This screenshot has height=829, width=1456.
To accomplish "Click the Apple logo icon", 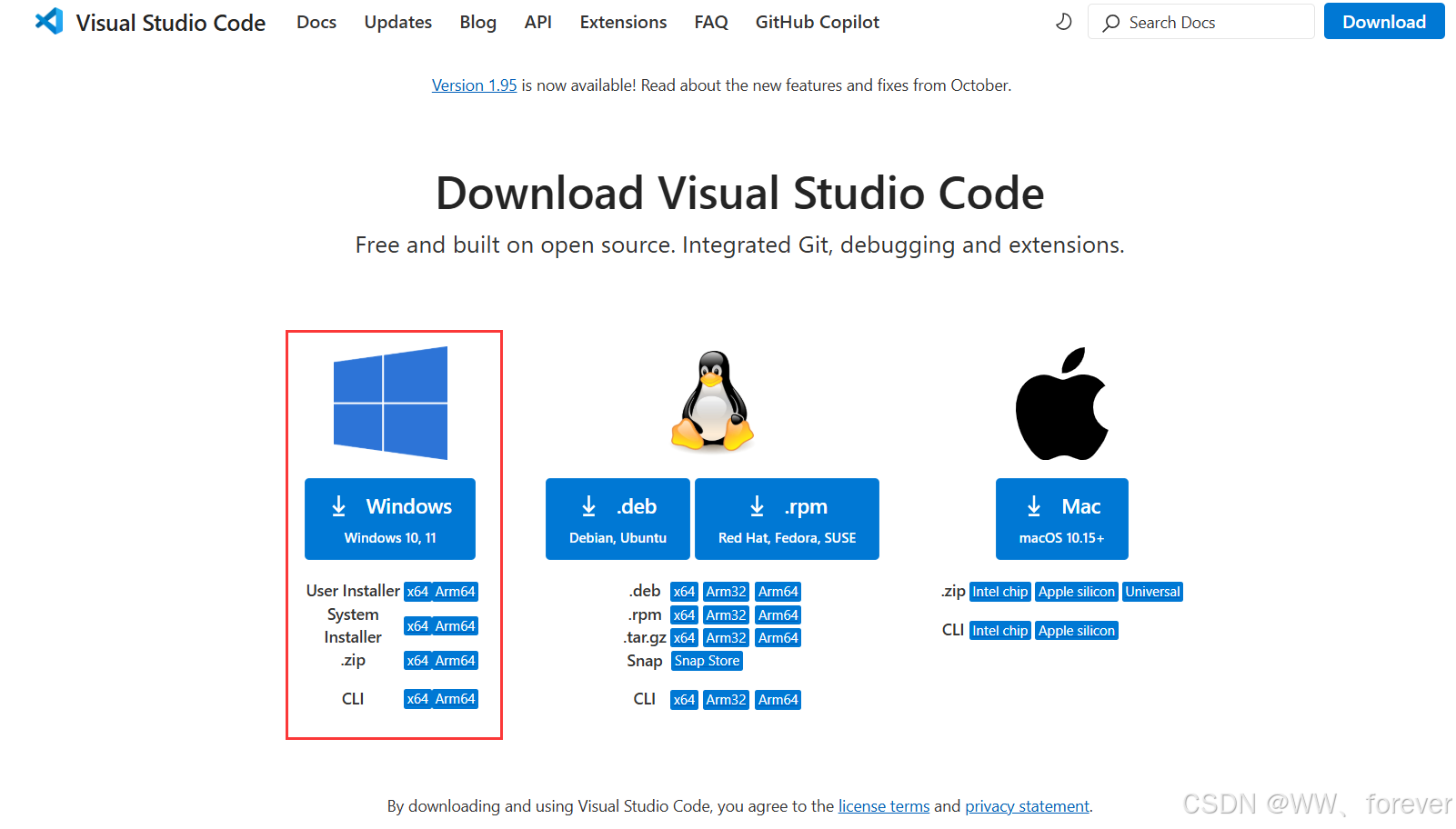I will pyautogui.click(x=1061, y=404).
